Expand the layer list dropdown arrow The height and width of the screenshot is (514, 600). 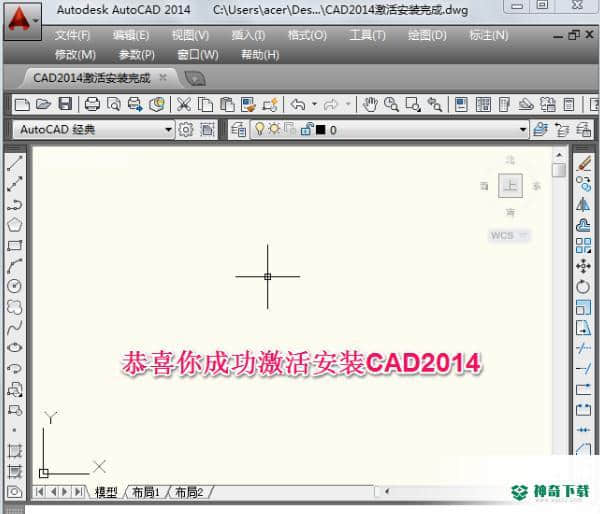pyautogui.click(x=523, y=130)
